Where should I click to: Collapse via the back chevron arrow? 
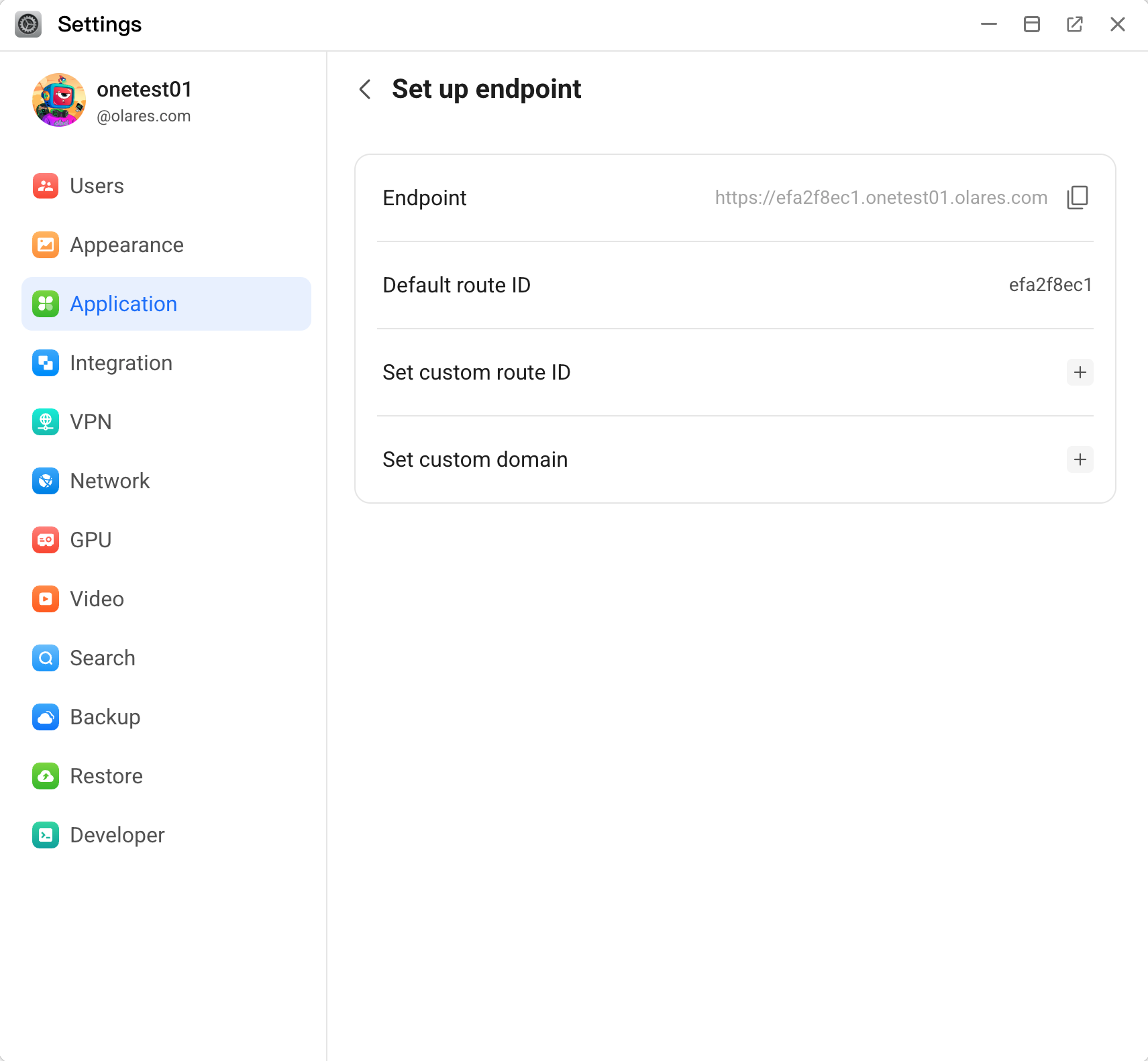tap(365, 89)
